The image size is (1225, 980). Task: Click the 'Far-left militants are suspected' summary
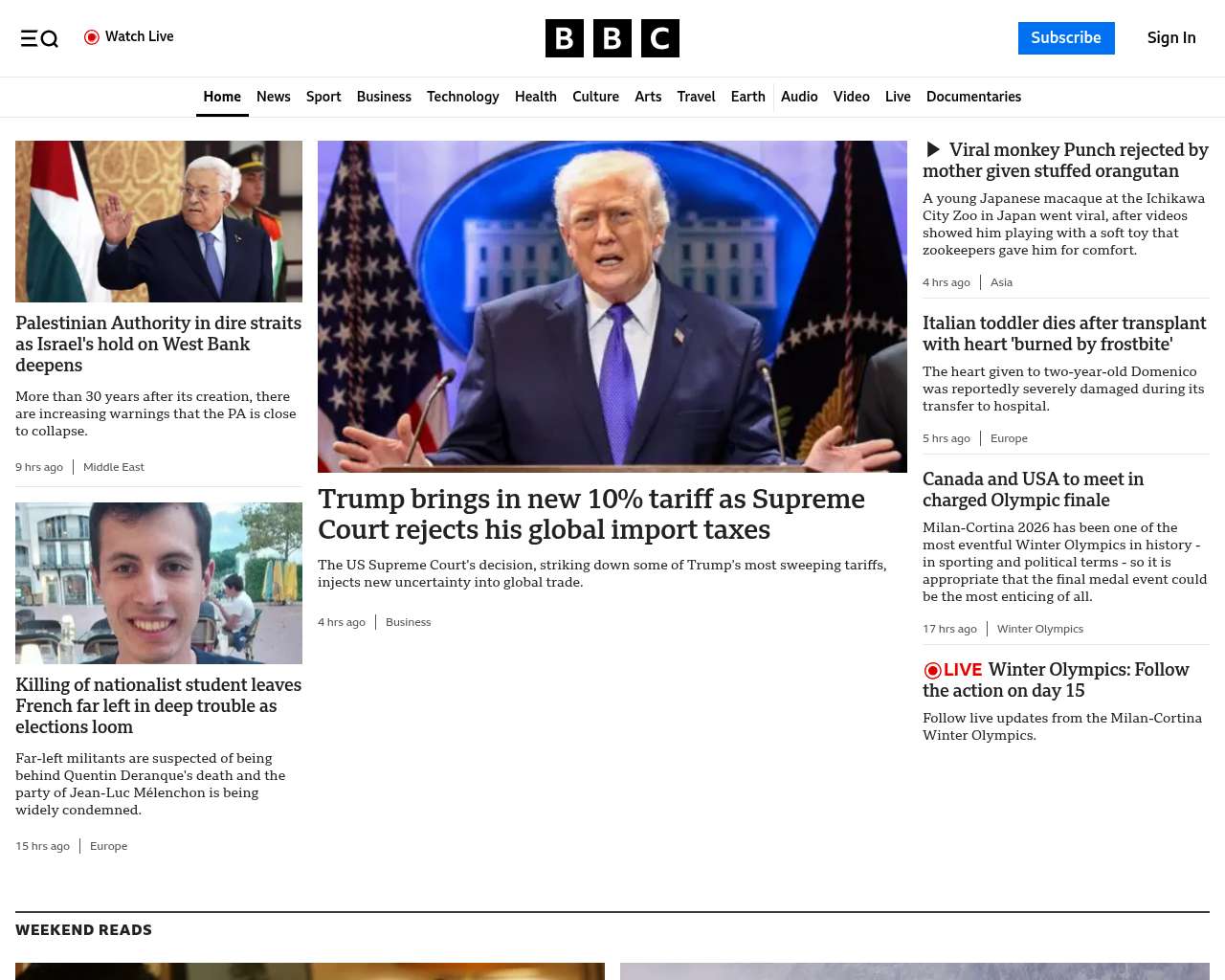150,784
